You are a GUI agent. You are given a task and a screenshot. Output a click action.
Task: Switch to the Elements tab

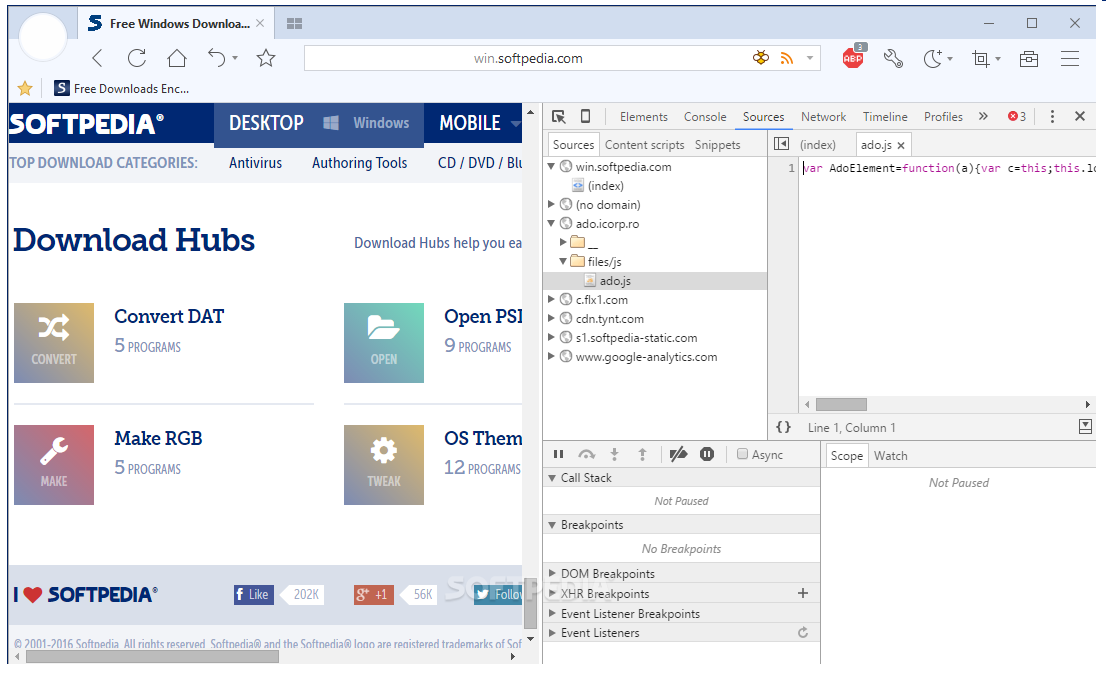click(643, 117)
